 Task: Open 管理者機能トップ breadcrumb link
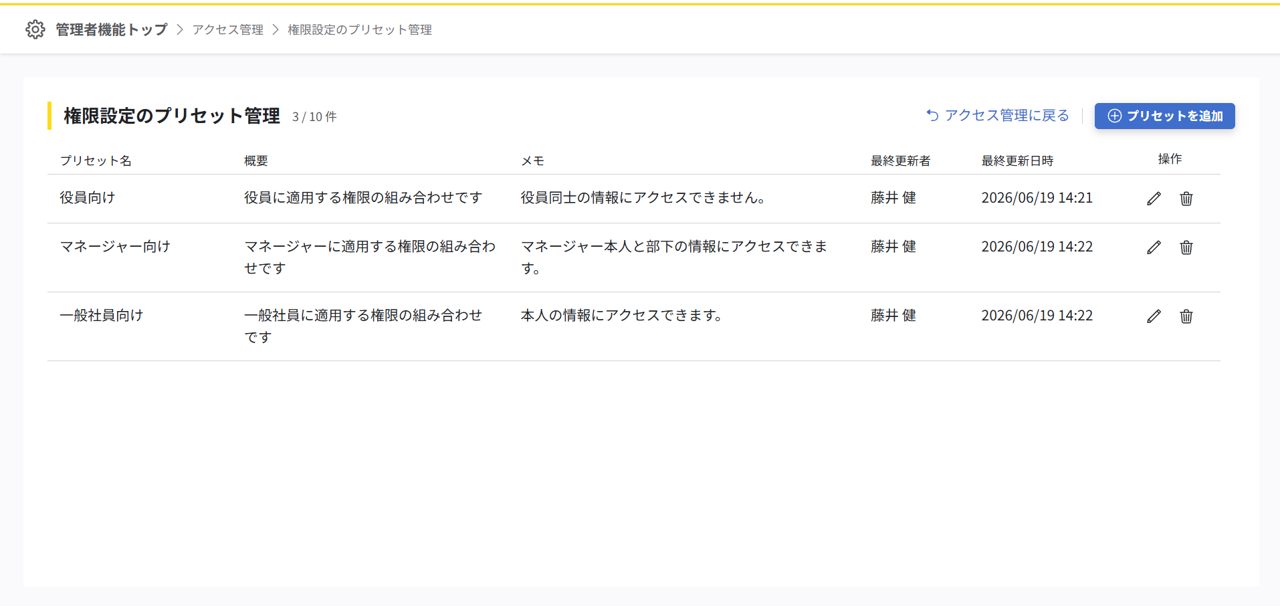coord(111,30)
